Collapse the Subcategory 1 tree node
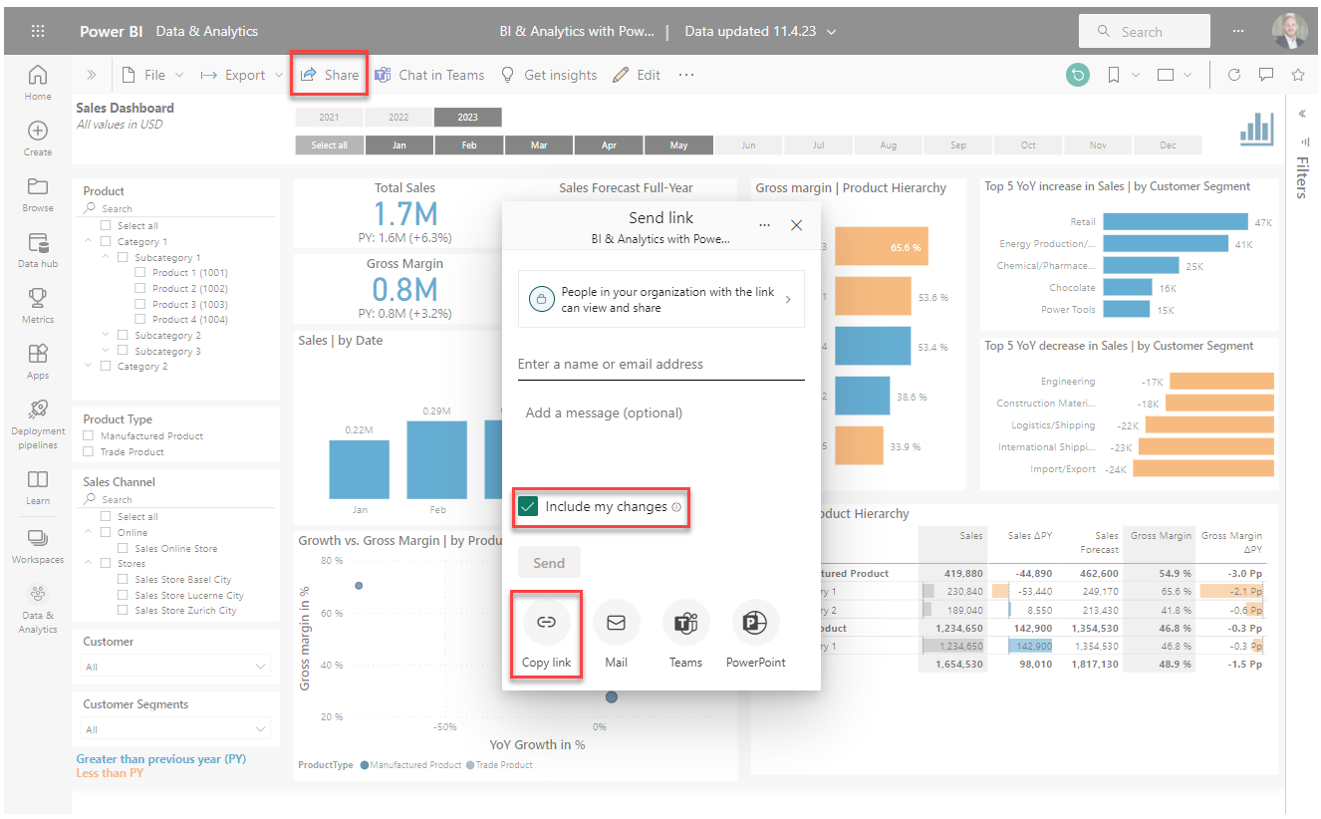This screenshot has width=1321, height=819. tap(107, 257)
